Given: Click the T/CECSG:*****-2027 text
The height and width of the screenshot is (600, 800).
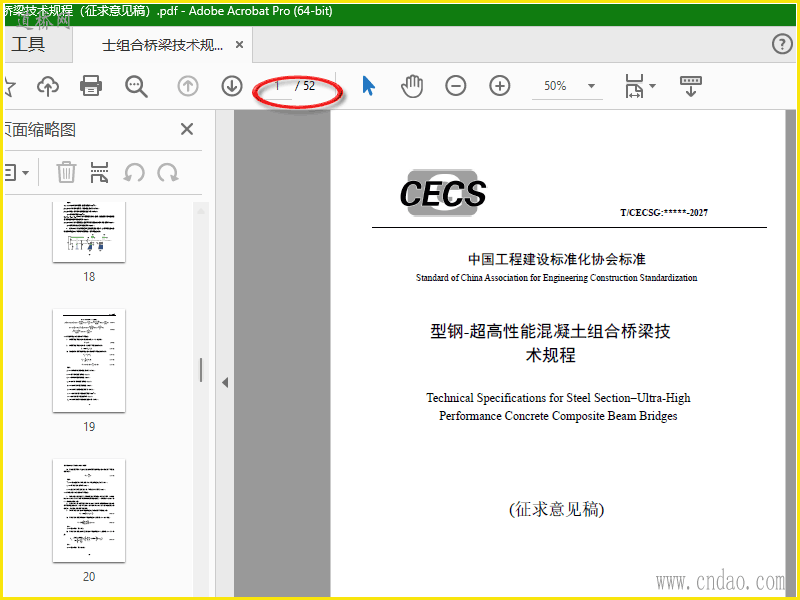Looking at the screenshot, I should point(664,213).
